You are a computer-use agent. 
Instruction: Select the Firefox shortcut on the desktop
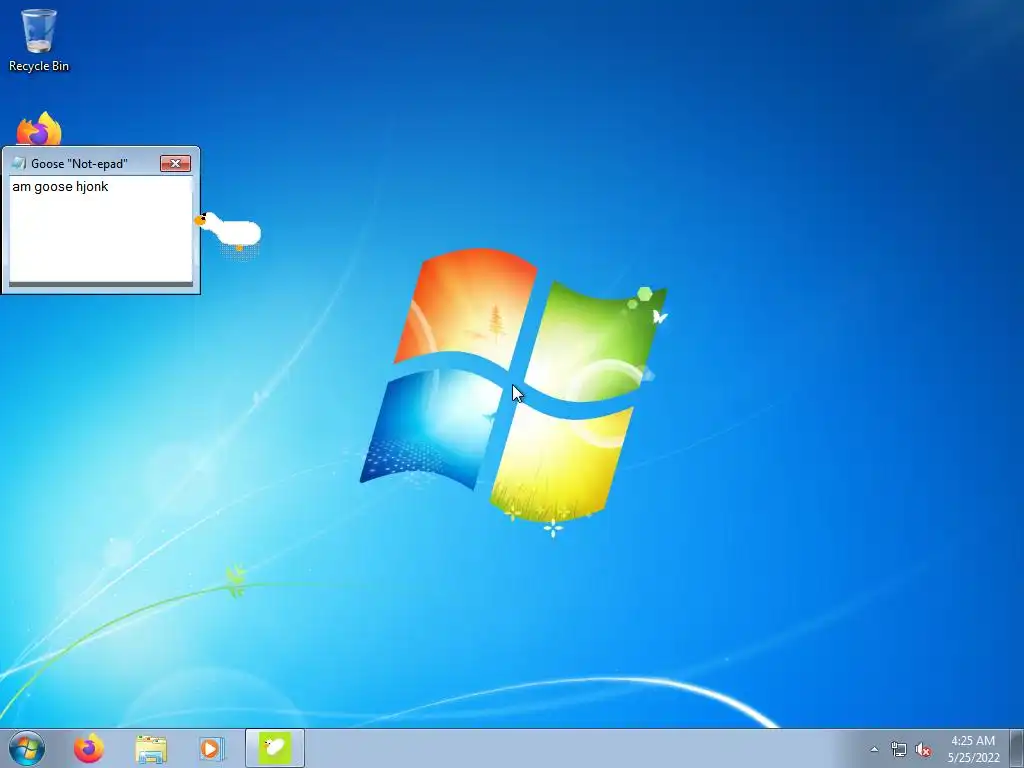39,129
